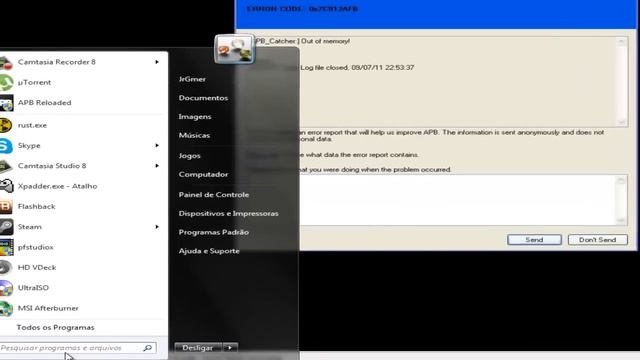Screen dimensions: 640x360
Task: Open the JrGmer user folder
Action: [x=192, y=79]
